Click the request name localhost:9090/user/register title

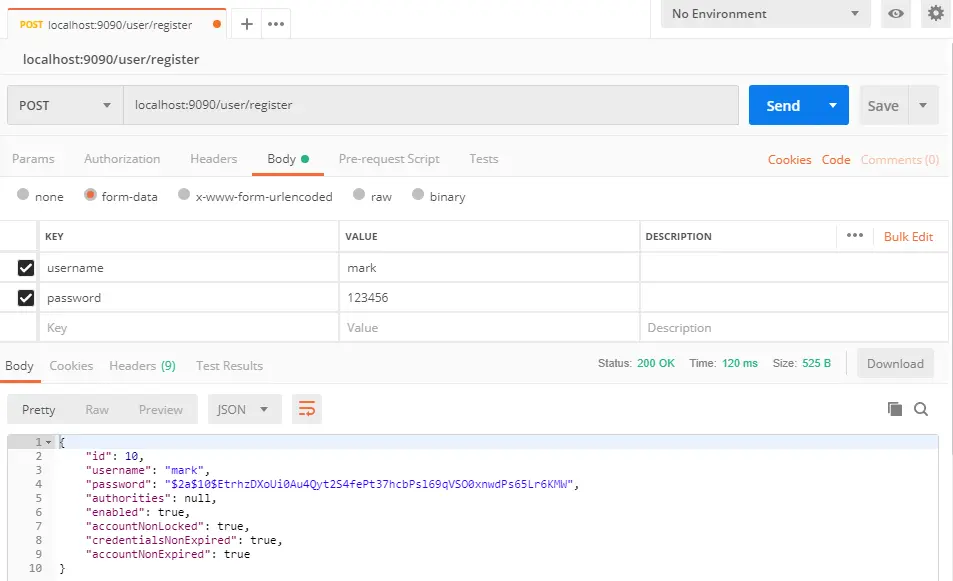pos(111,59)
